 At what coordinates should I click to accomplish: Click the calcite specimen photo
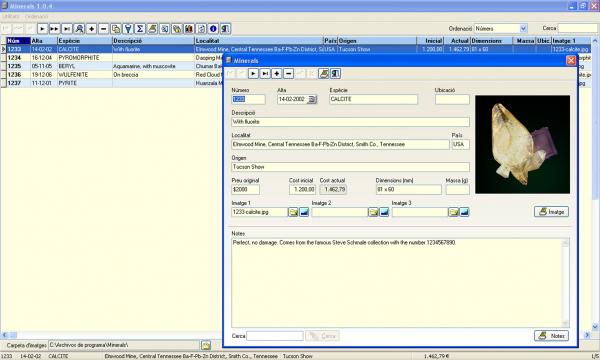point(522,144)
